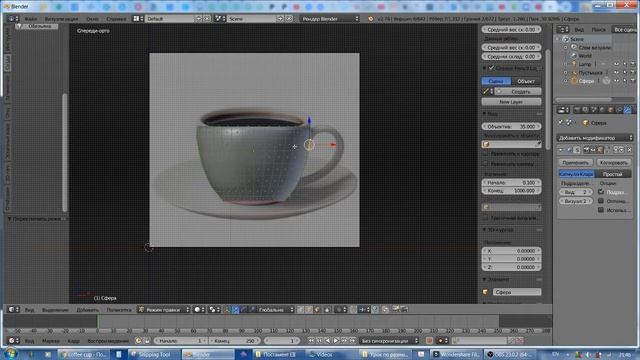Select the Объект grease pencil source

(x=526, y=81)
